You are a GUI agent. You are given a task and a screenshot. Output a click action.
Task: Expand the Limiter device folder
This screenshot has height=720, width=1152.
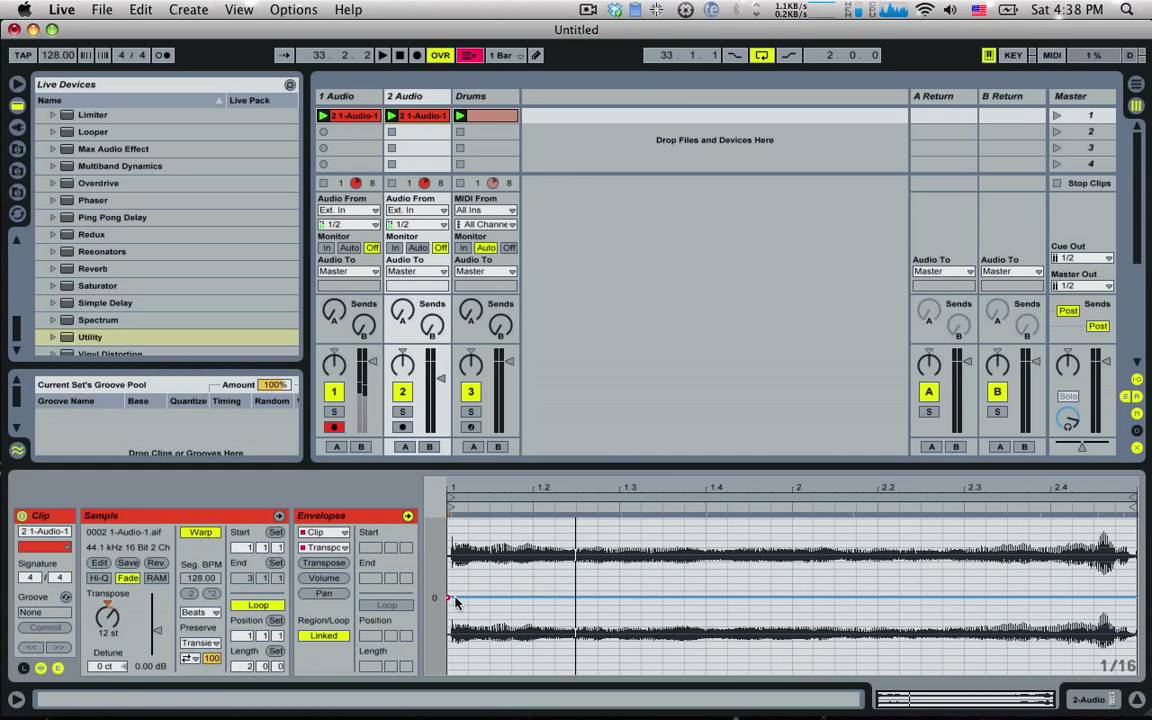click(x=53, y=115)
